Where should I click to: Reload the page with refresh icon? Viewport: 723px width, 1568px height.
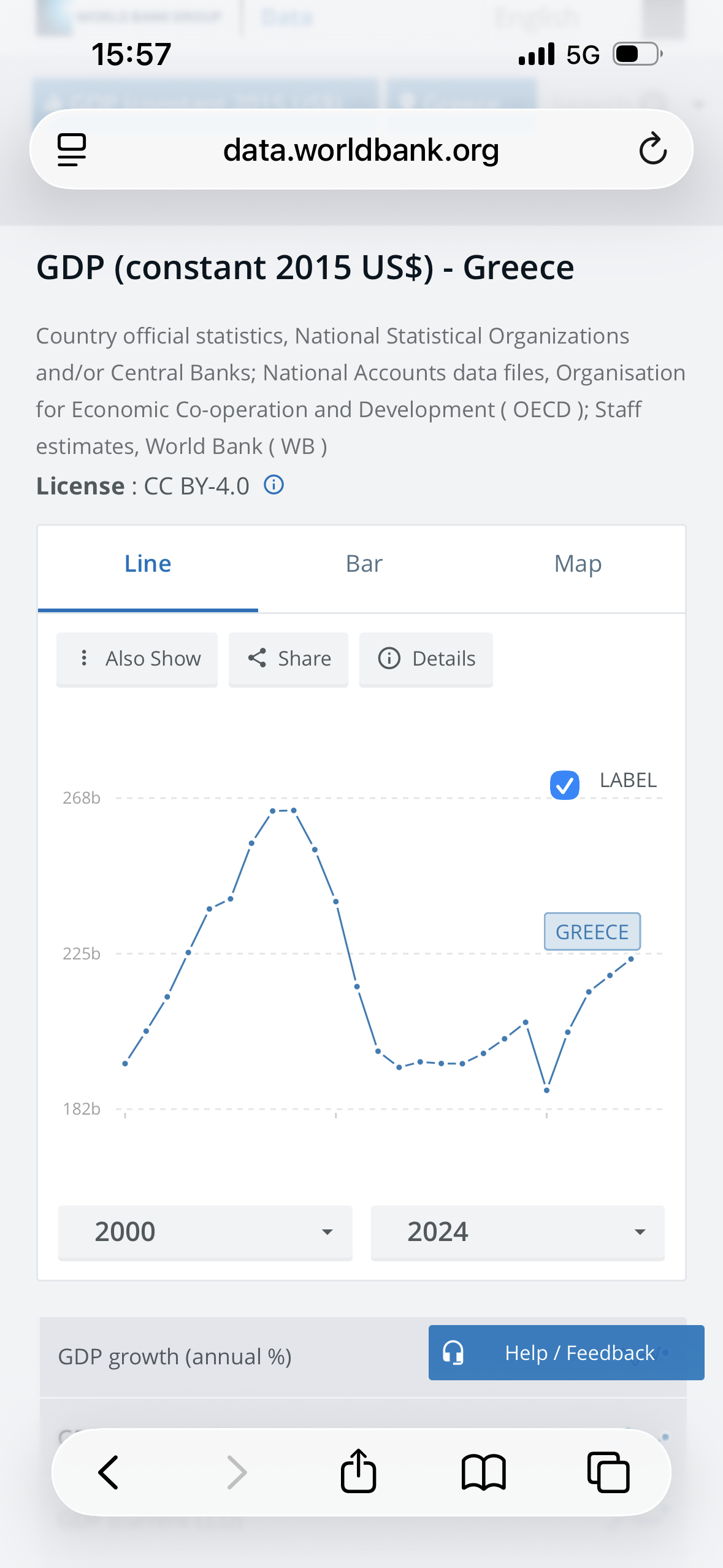(x=652, y=149)
